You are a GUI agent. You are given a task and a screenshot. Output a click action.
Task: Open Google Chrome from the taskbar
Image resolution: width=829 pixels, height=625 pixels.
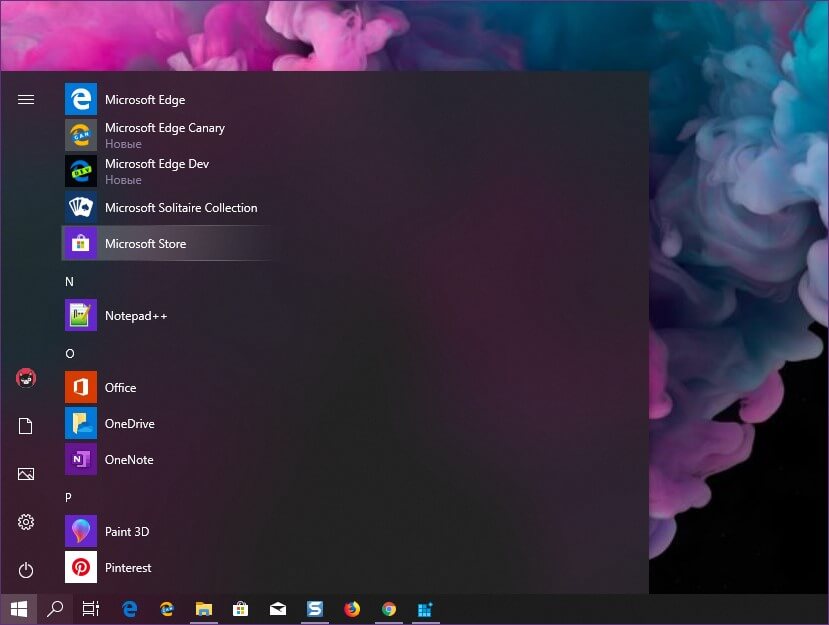point(389,609)
